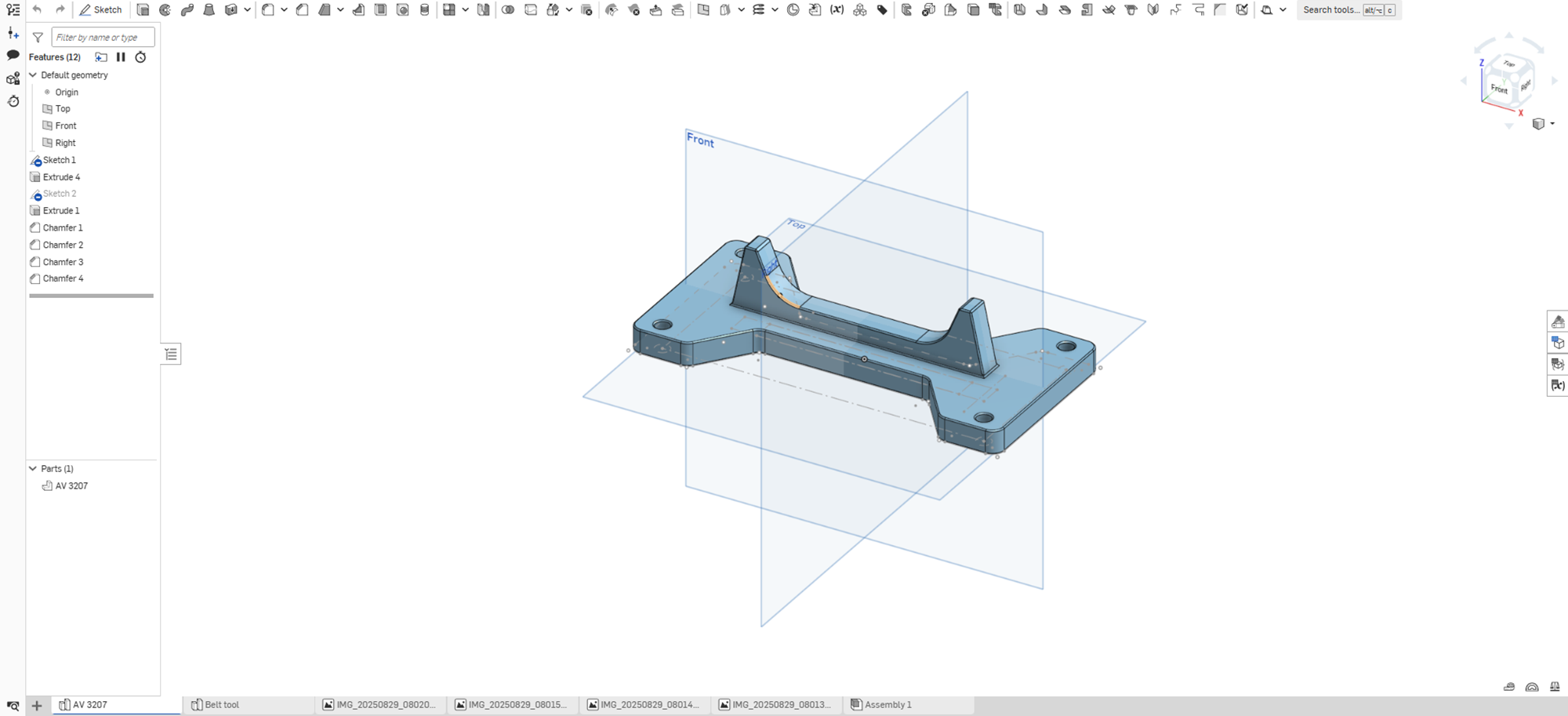This screenshot has width=1568, height=716.
Task: Select the Composite part tool
Action: point(860,10)
